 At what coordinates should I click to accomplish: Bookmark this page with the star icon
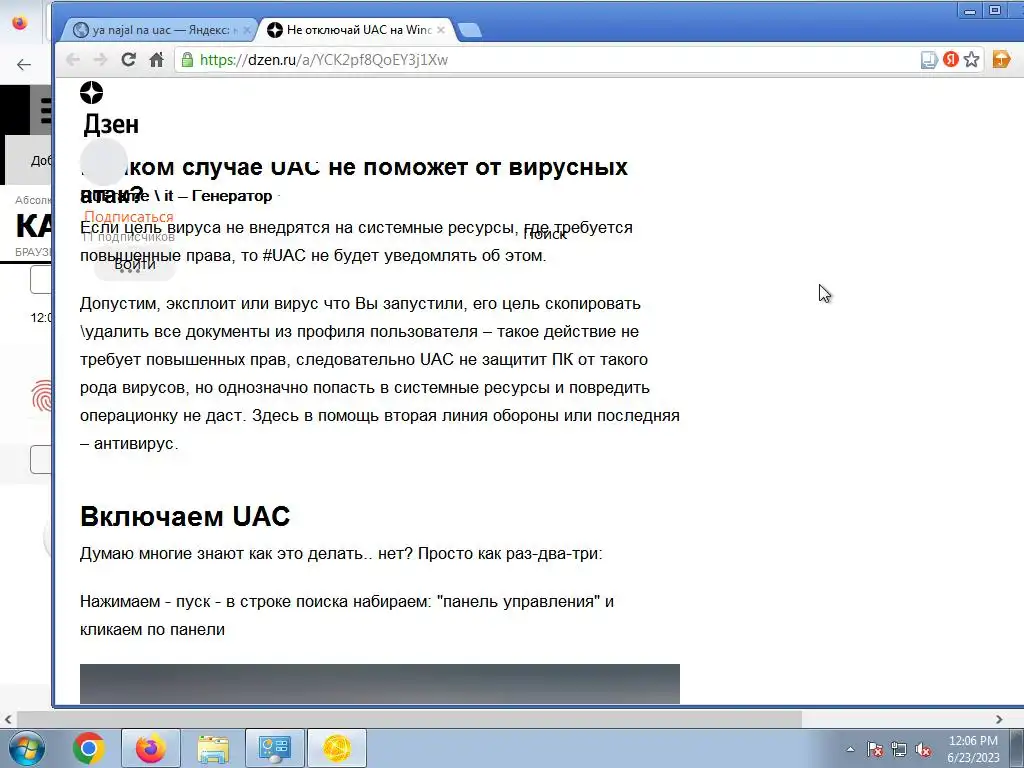tap(972, 60)
